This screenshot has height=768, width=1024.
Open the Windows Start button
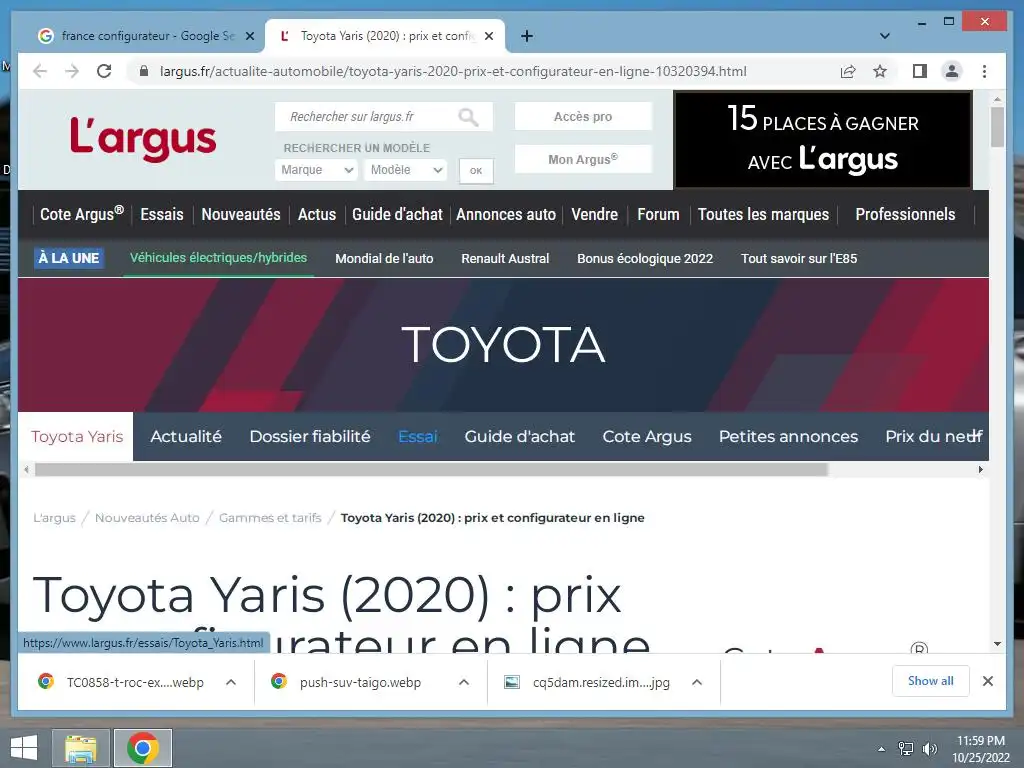(24, 748)
